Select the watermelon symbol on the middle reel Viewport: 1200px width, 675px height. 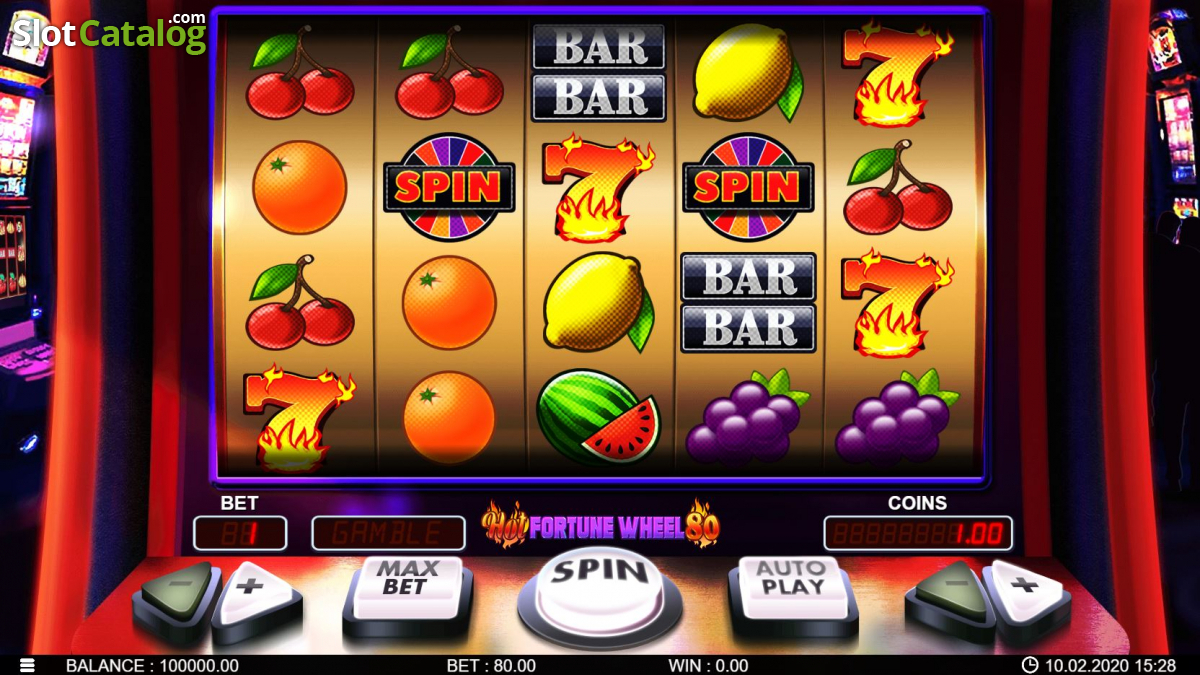(598, 417)
